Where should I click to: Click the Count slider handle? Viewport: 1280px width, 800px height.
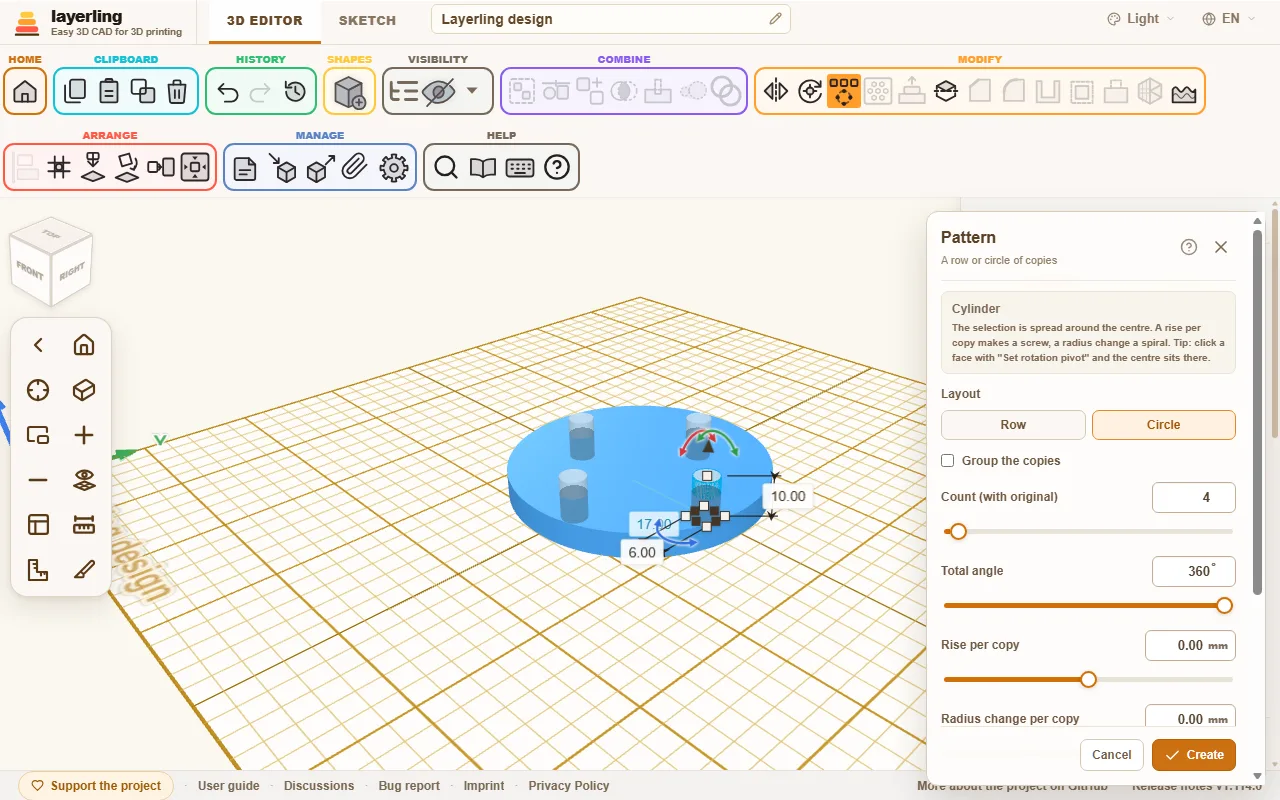click(958, 531)
